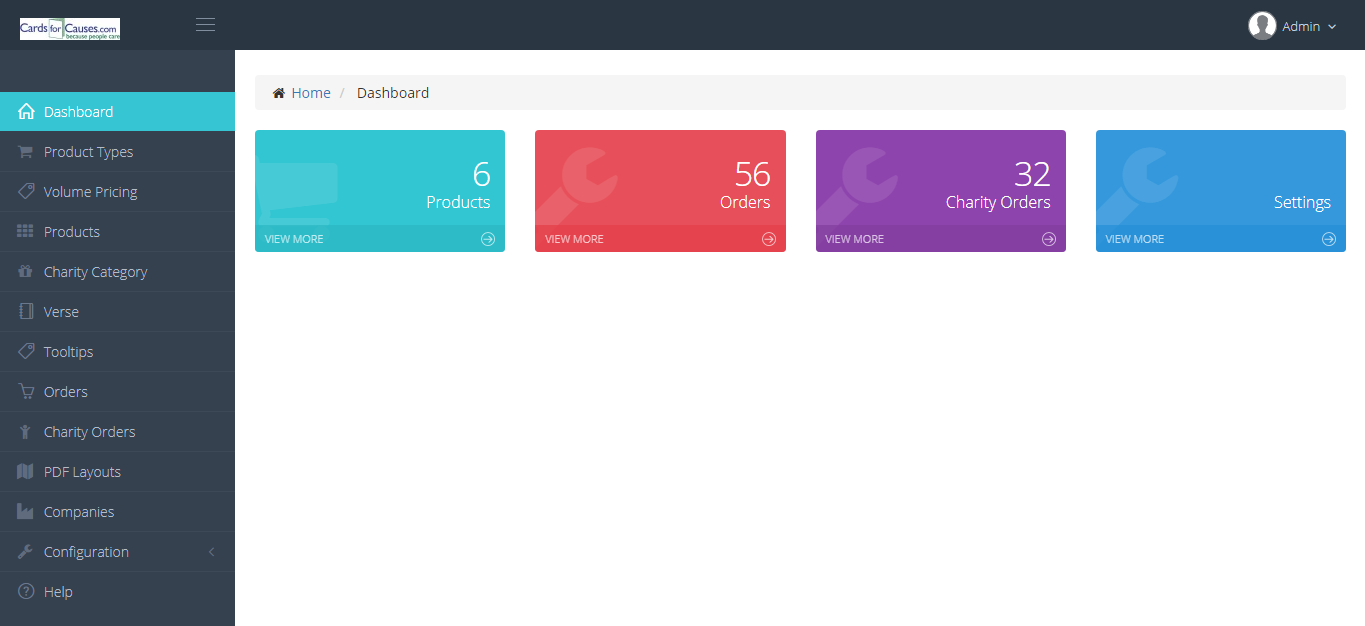The image size is (1365, 626).
Task: Click the Help question mark icon
Action: point(26,591)
